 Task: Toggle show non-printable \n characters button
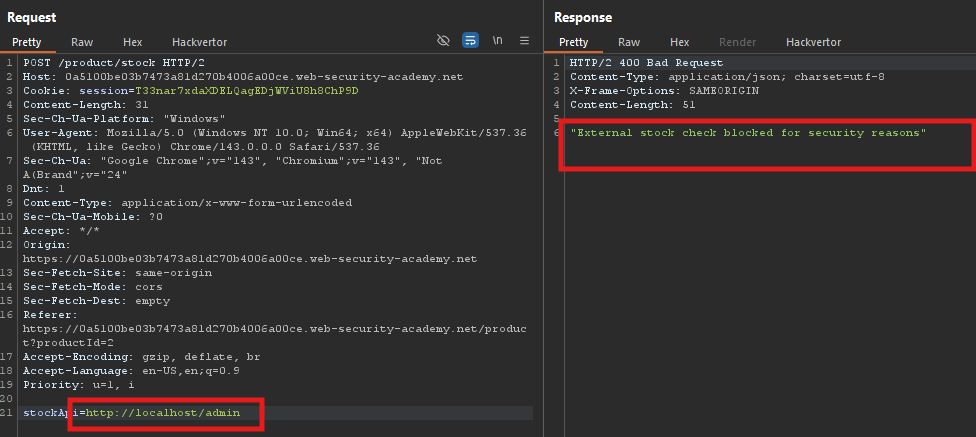tap(497, 40)
